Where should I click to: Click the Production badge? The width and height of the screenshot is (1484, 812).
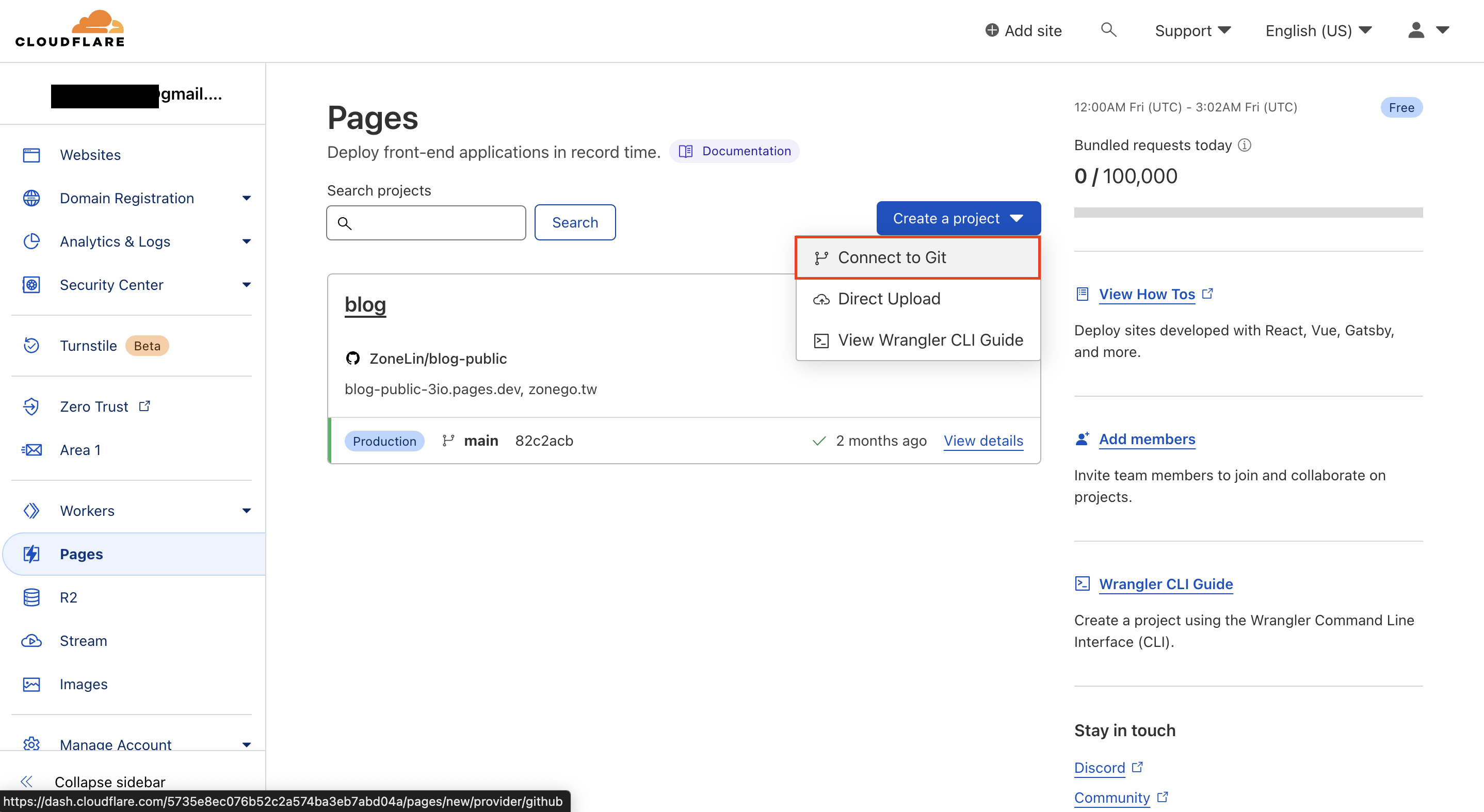384,441
